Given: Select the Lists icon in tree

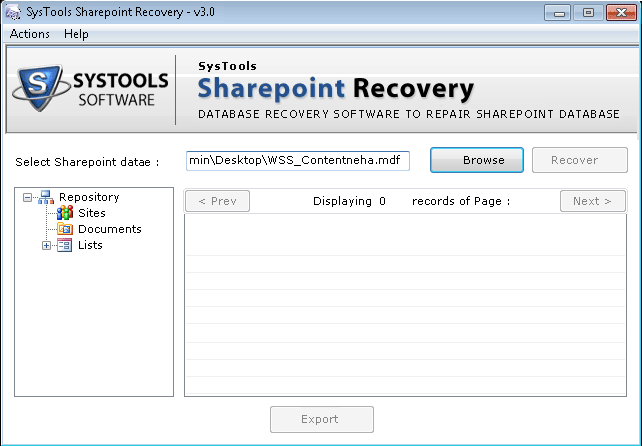Looking at the screenshot, I should pos(65,245).
